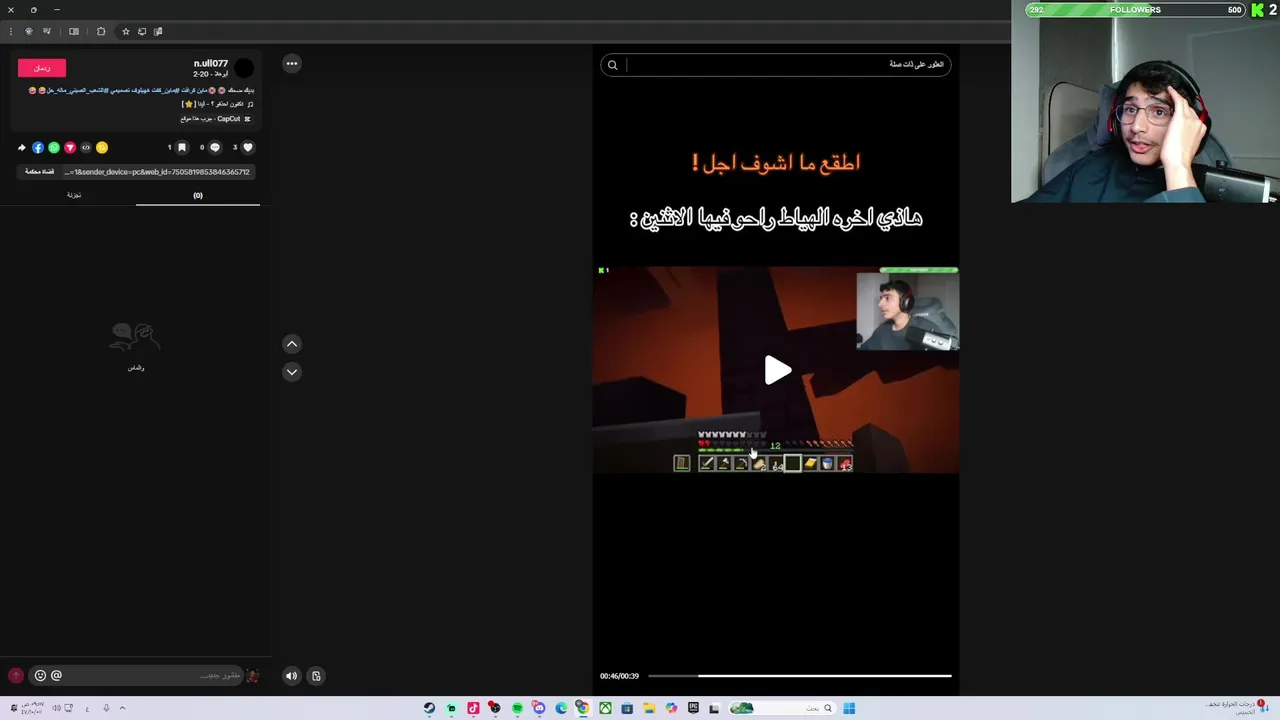Click the red send-to-friends share icon
The width and height of the screenshot is (1280, 720).
point(70,147)
